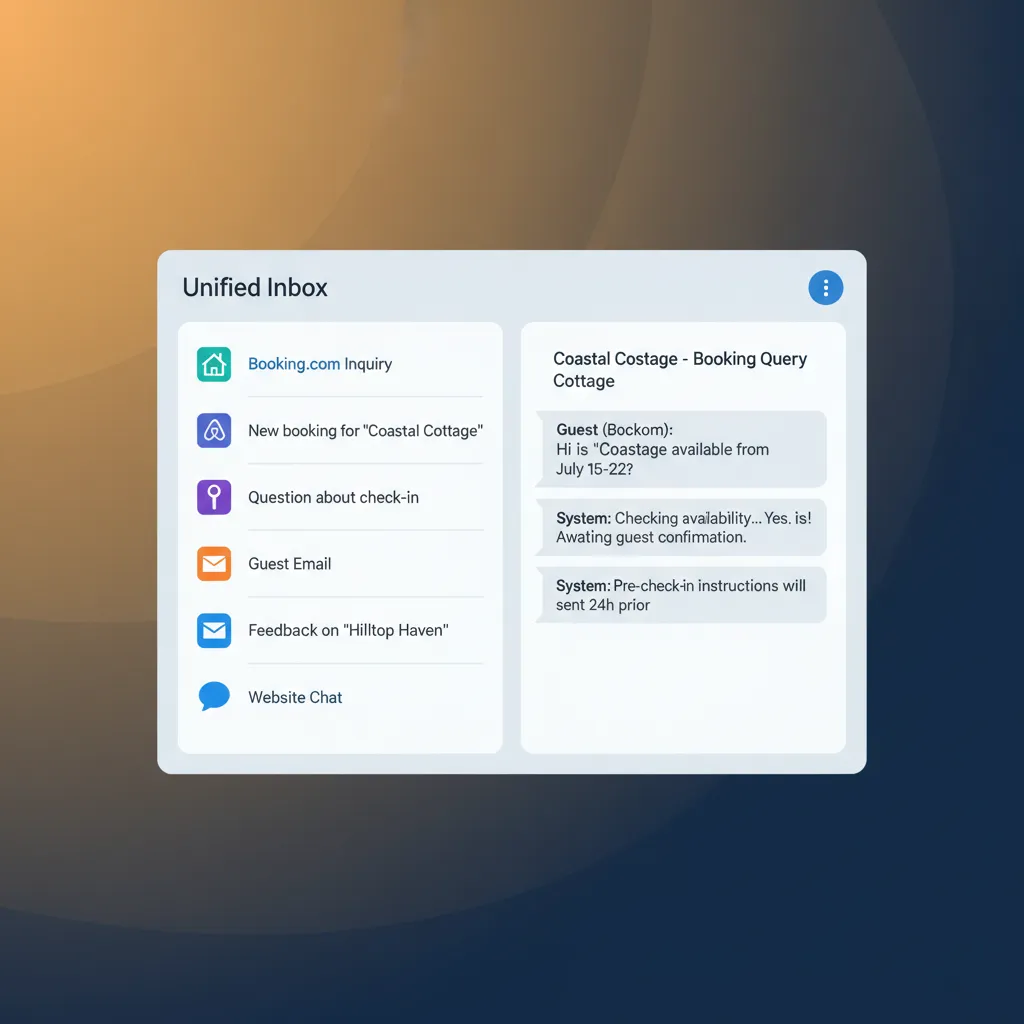Click the blue chat bubble icon

point(214,696)
